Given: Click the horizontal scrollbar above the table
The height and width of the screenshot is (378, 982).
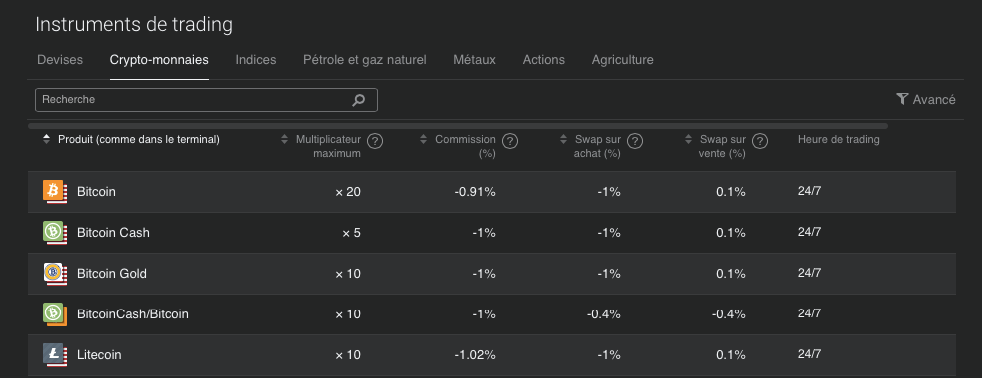Looking at the screenshot, I should pos(458,126).
